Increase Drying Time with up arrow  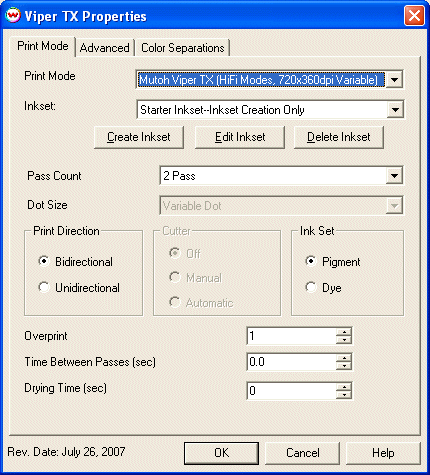click(344, 387)
